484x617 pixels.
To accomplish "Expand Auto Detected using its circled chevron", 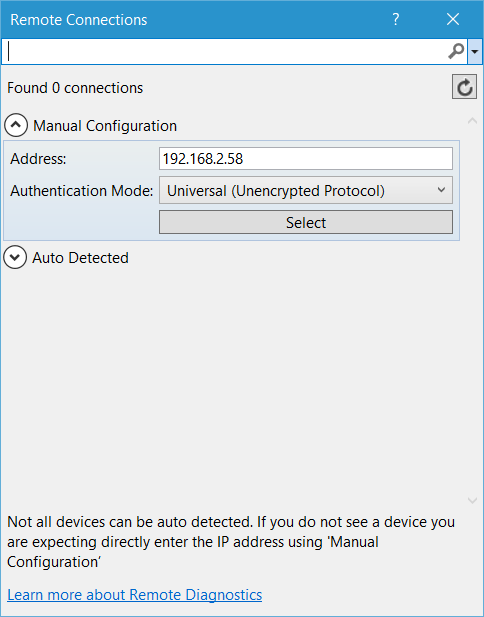I will (15, 257).
